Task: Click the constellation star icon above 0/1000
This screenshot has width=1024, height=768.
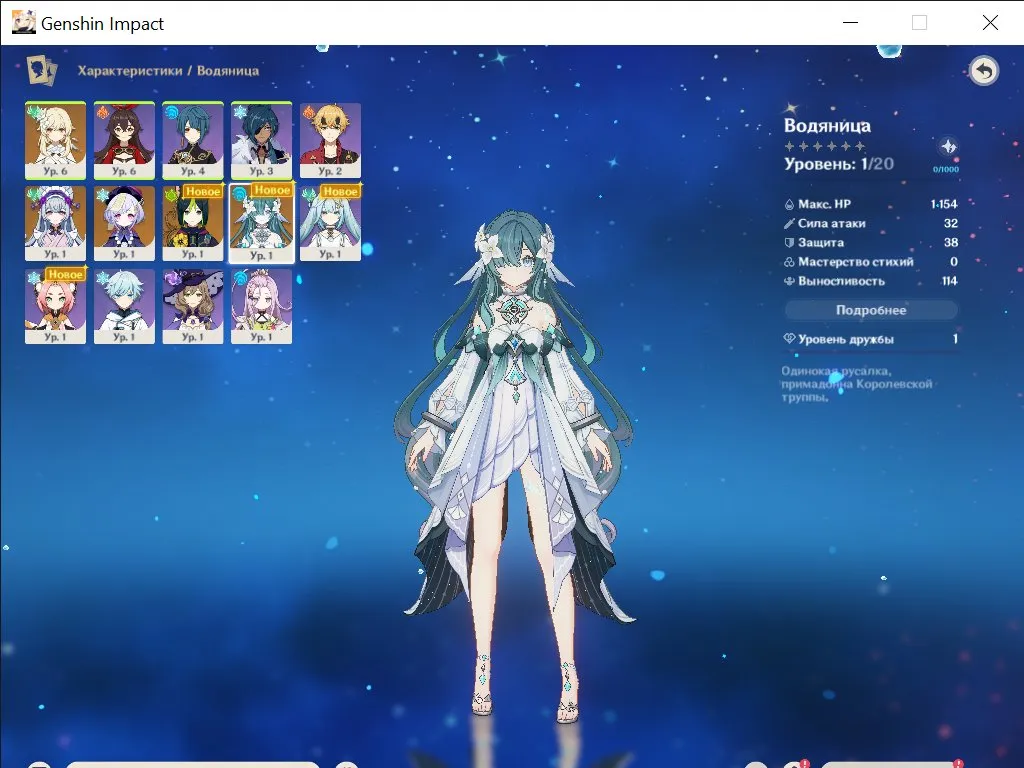Action: [949, 147]
